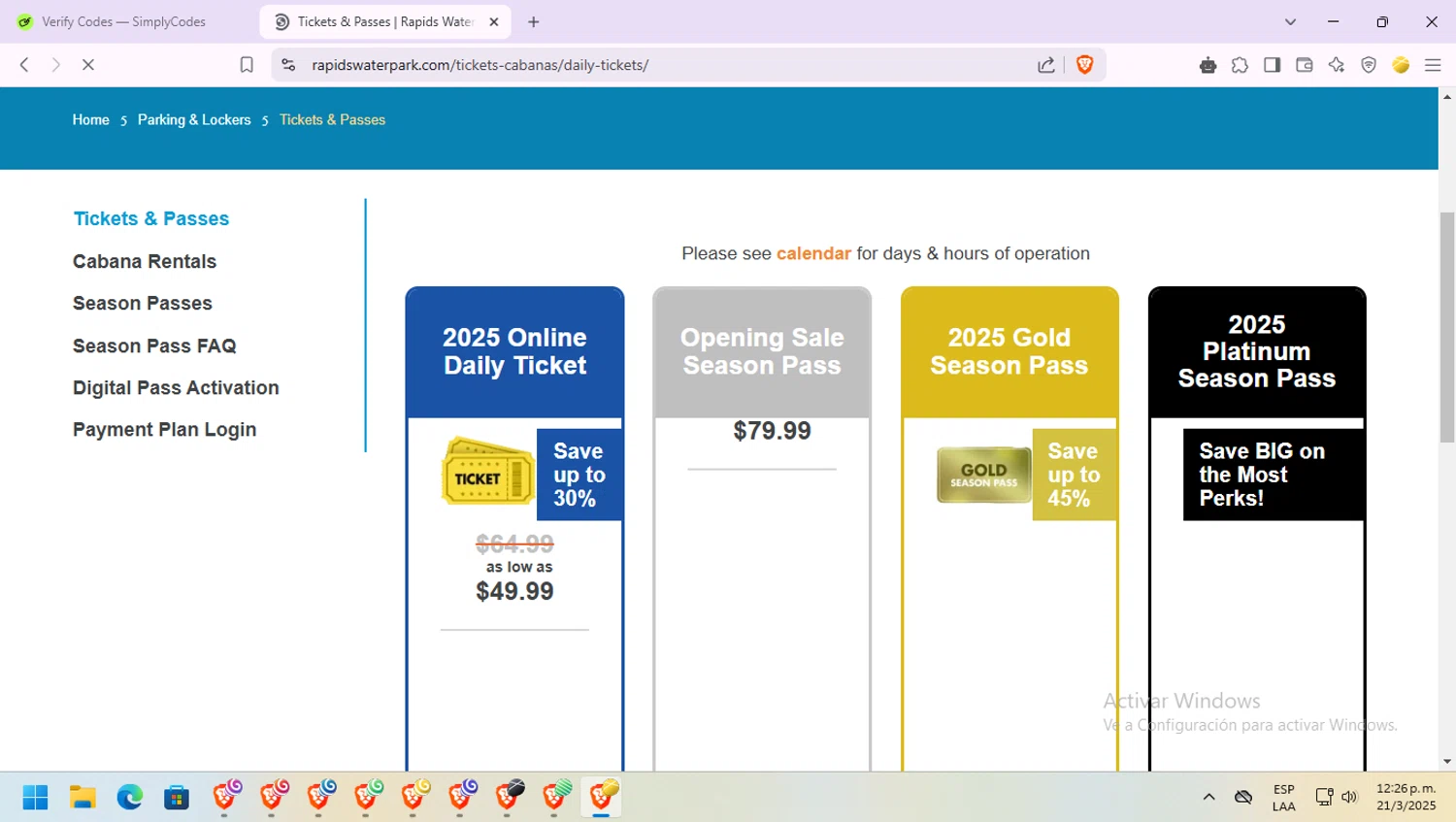Click the Save up to 45% badge

pyautogui.click(x=1074, y=475)
